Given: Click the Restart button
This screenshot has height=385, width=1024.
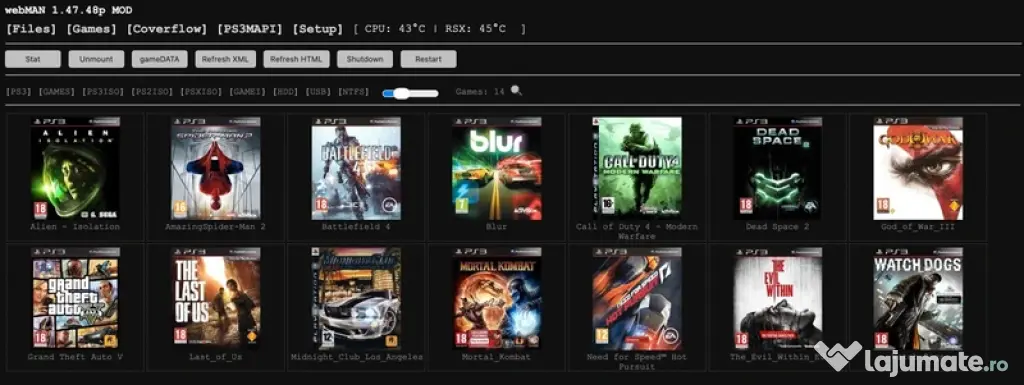Looking at the screenshot, I should 428,59.
